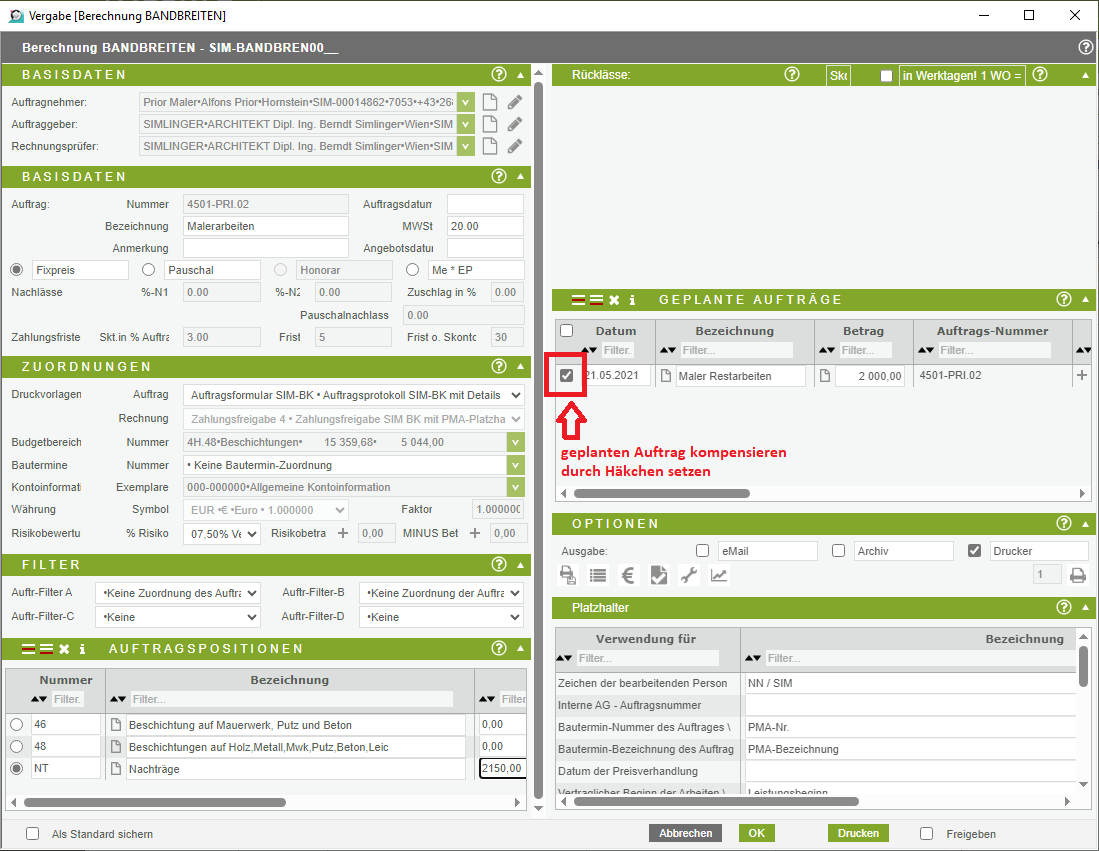Select the Pauschal radio button
Screen dimensions: 1099x851
(148, 270)
